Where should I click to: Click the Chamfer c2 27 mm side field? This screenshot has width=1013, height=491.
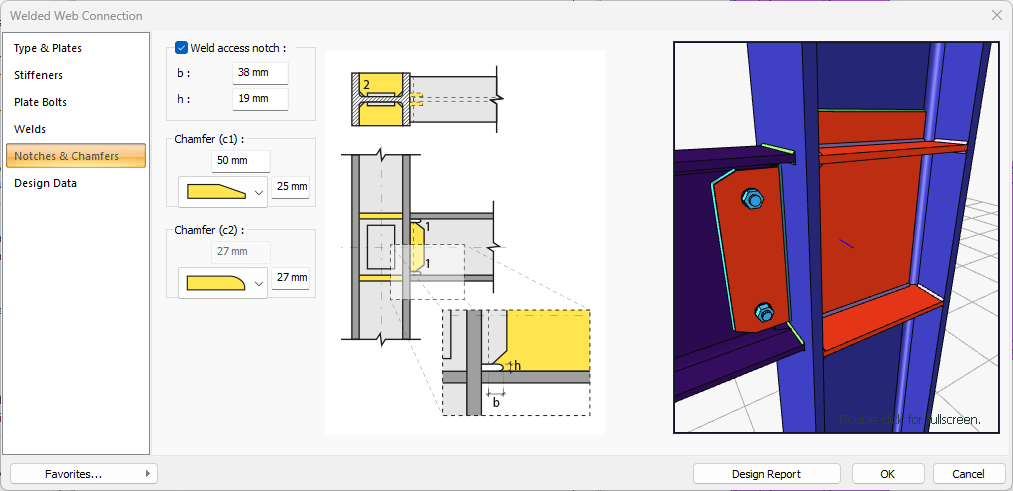[x=291, y=278]
